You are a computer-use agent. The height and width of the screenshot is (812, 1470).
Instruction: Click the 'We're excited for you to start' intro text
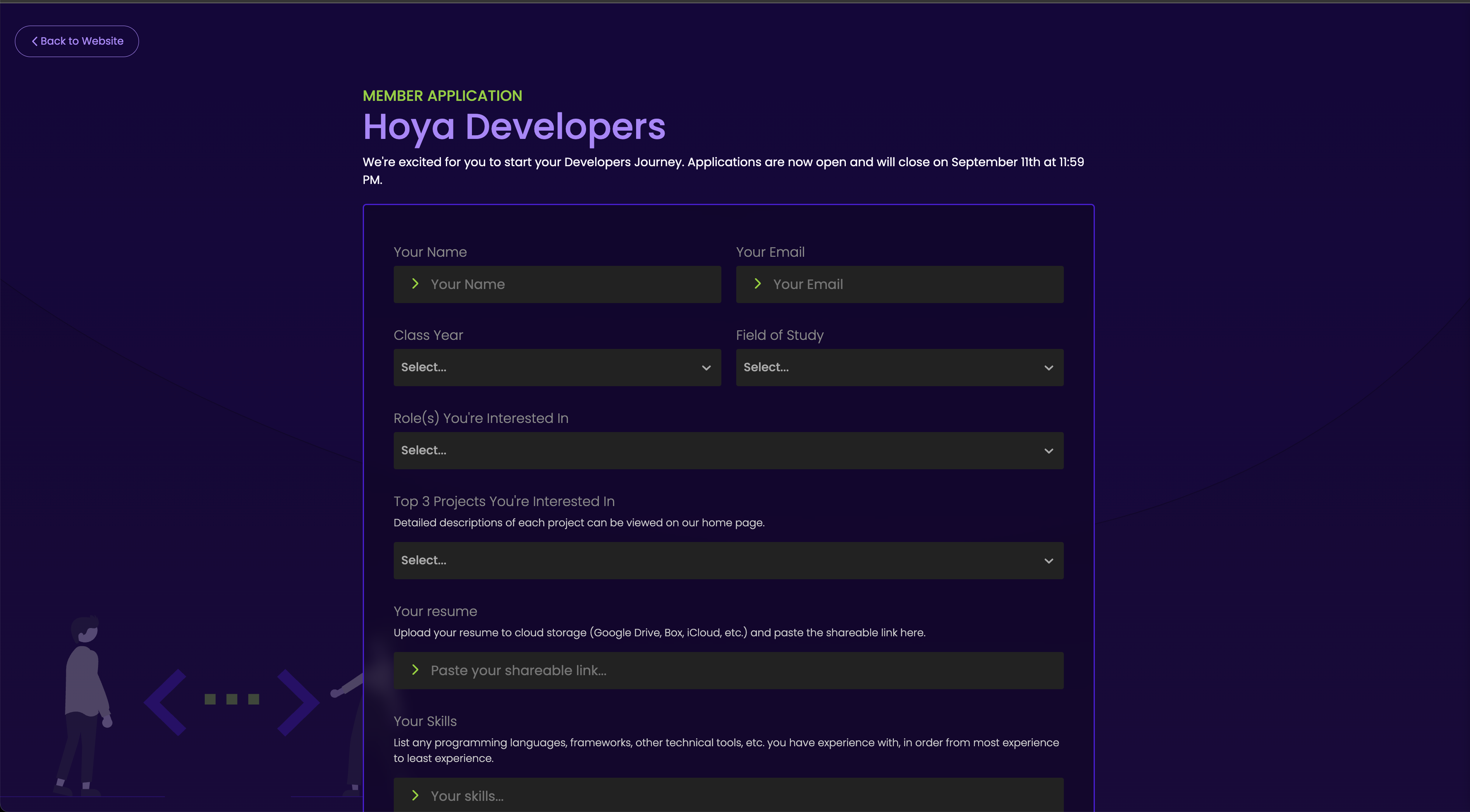(x=723, y=170)
